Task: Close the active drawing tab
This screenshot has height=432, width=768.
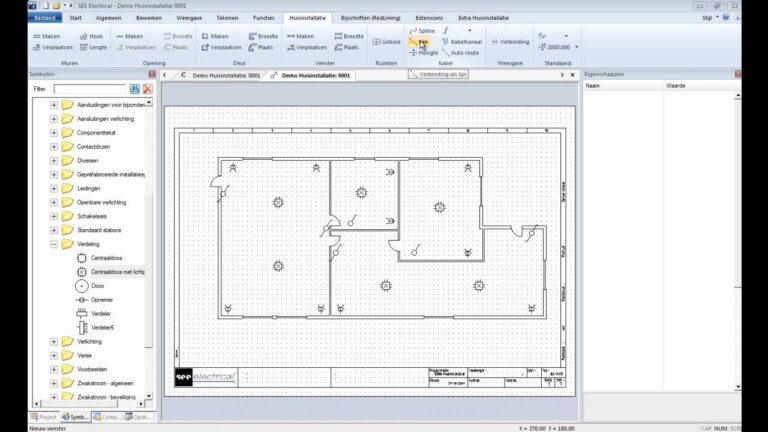Action: [573, 75]
